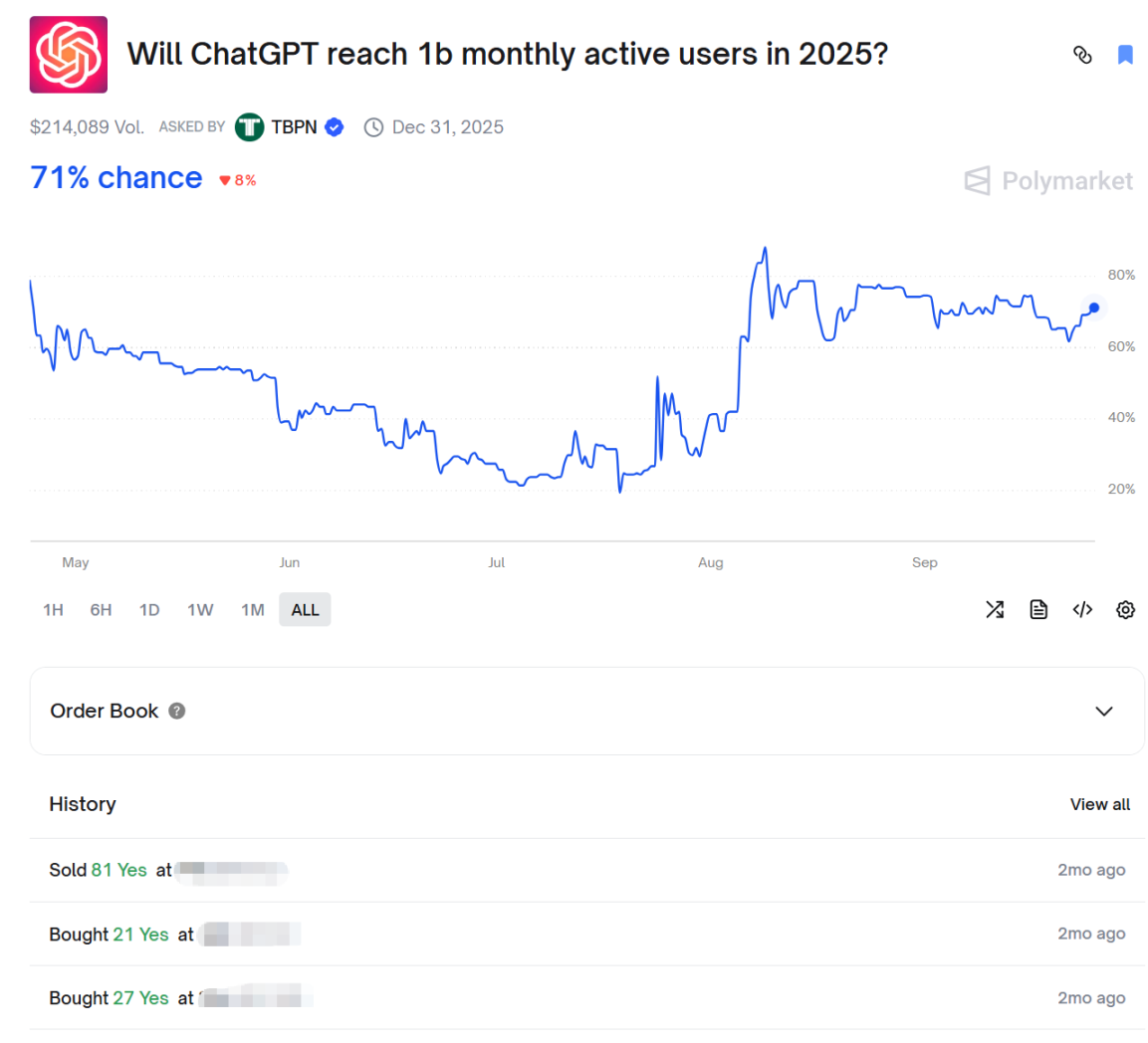Click the embed code icon
The image size is (1148, 1043).
pos(1082,610)
